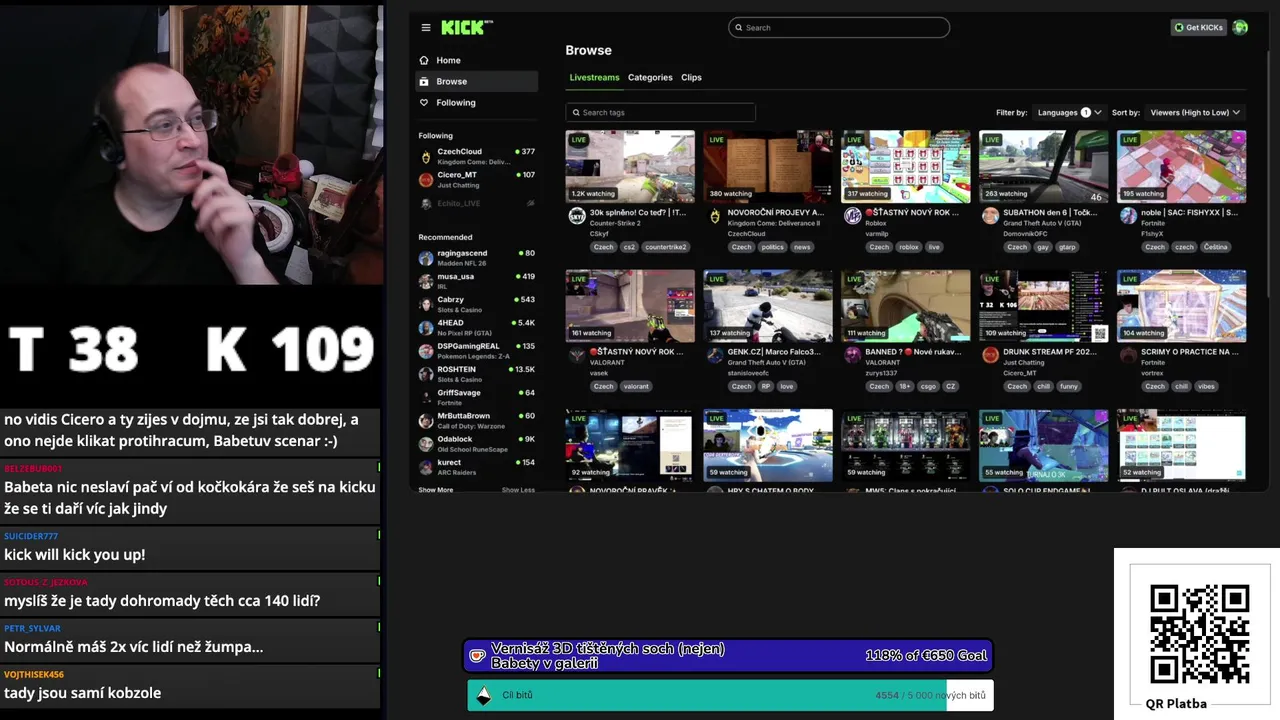Screen dimensions: 1280x720
Task: Click the Grand Theft Auto V (GTA) link under SUBATHON
Action: 1042,224
